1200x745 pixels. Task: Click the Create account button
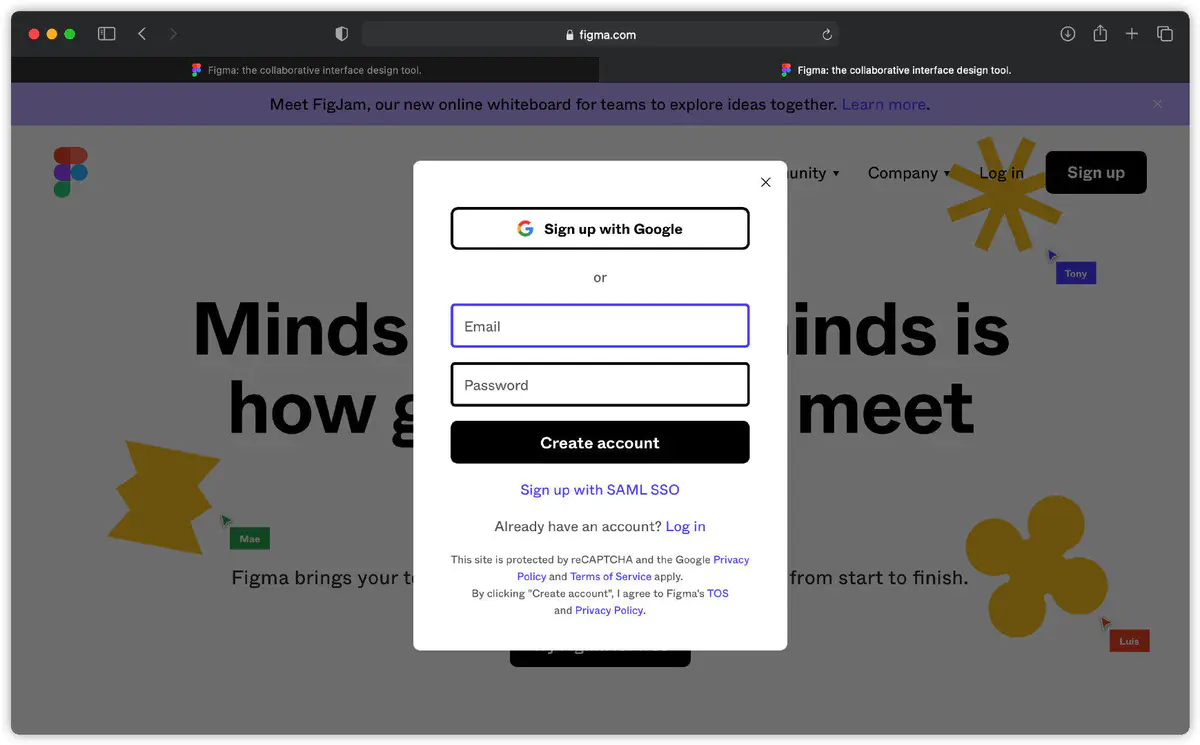600,442
